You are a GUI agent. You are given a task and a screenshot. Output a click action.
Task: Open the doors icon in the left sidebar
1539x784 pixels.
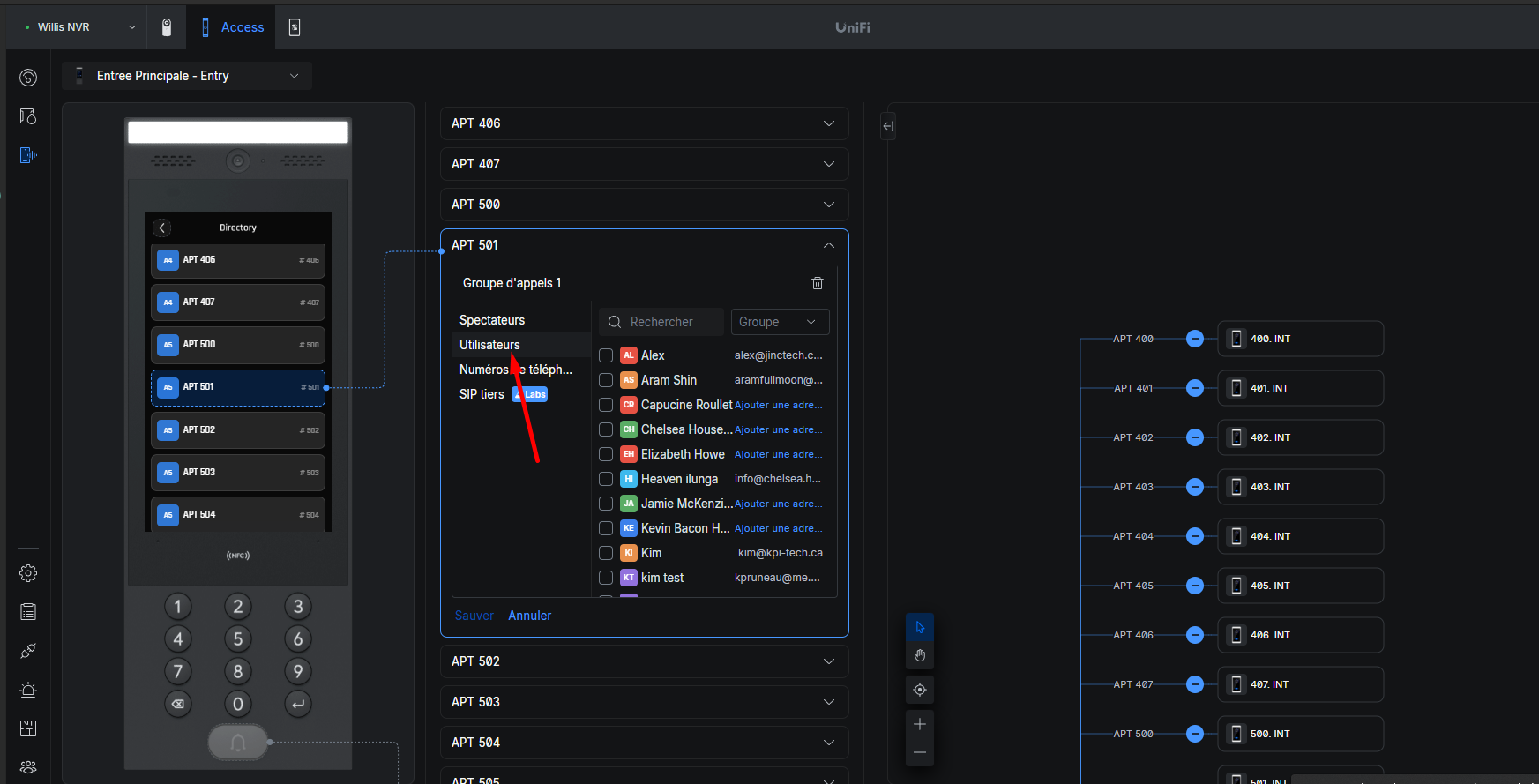pyautogui.click(x=28, y=116)
